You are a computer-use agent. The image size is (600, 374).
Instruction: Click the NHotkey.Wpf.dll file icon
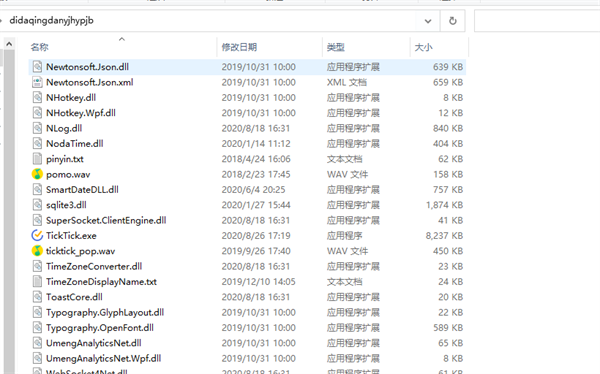pos(37,113)
